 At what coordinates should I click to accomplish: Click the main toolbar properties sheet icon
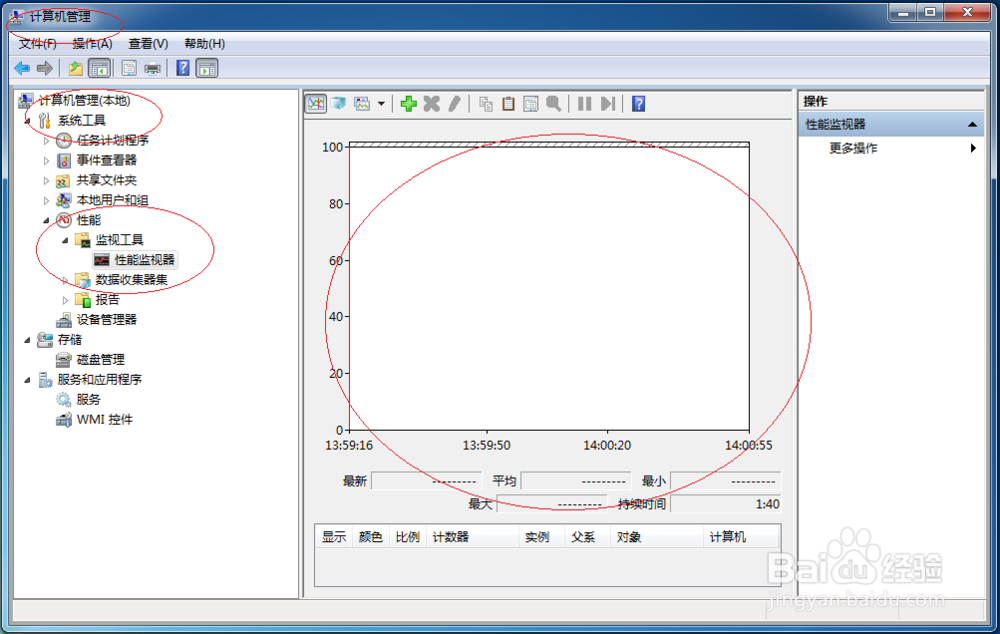[x=129, y=68]
